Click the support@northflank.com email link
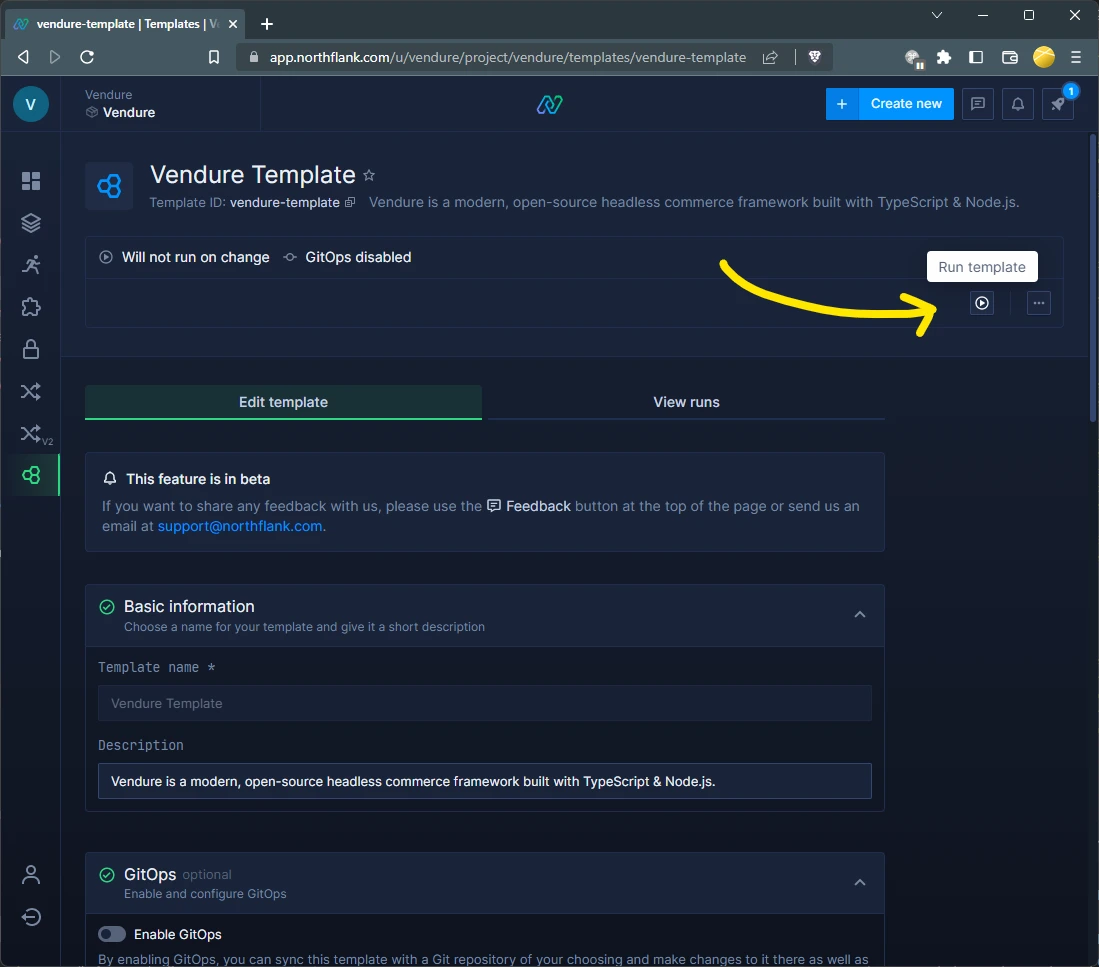 click(x=240, y=526)
